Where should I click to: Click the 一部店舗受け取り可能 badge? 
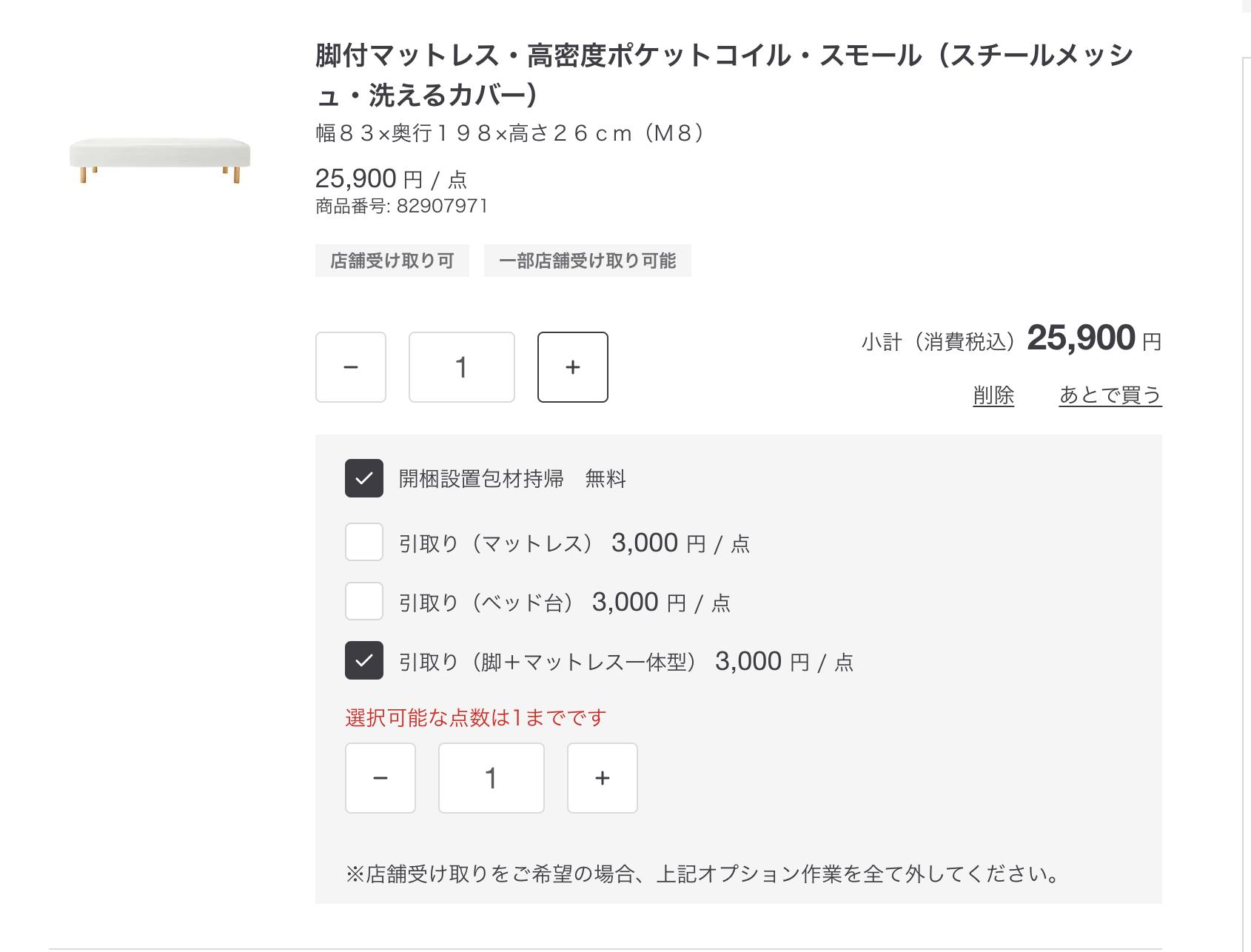[587, 261]
